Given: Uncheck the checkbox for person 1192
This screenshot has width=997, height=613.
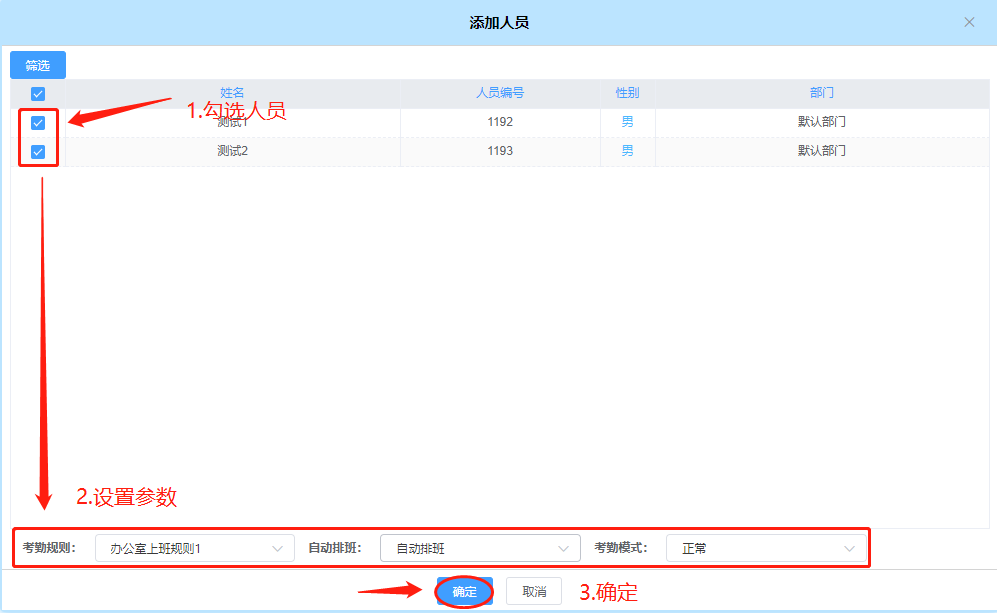Looking at the screenshot, I should click(x=38, y=123).
